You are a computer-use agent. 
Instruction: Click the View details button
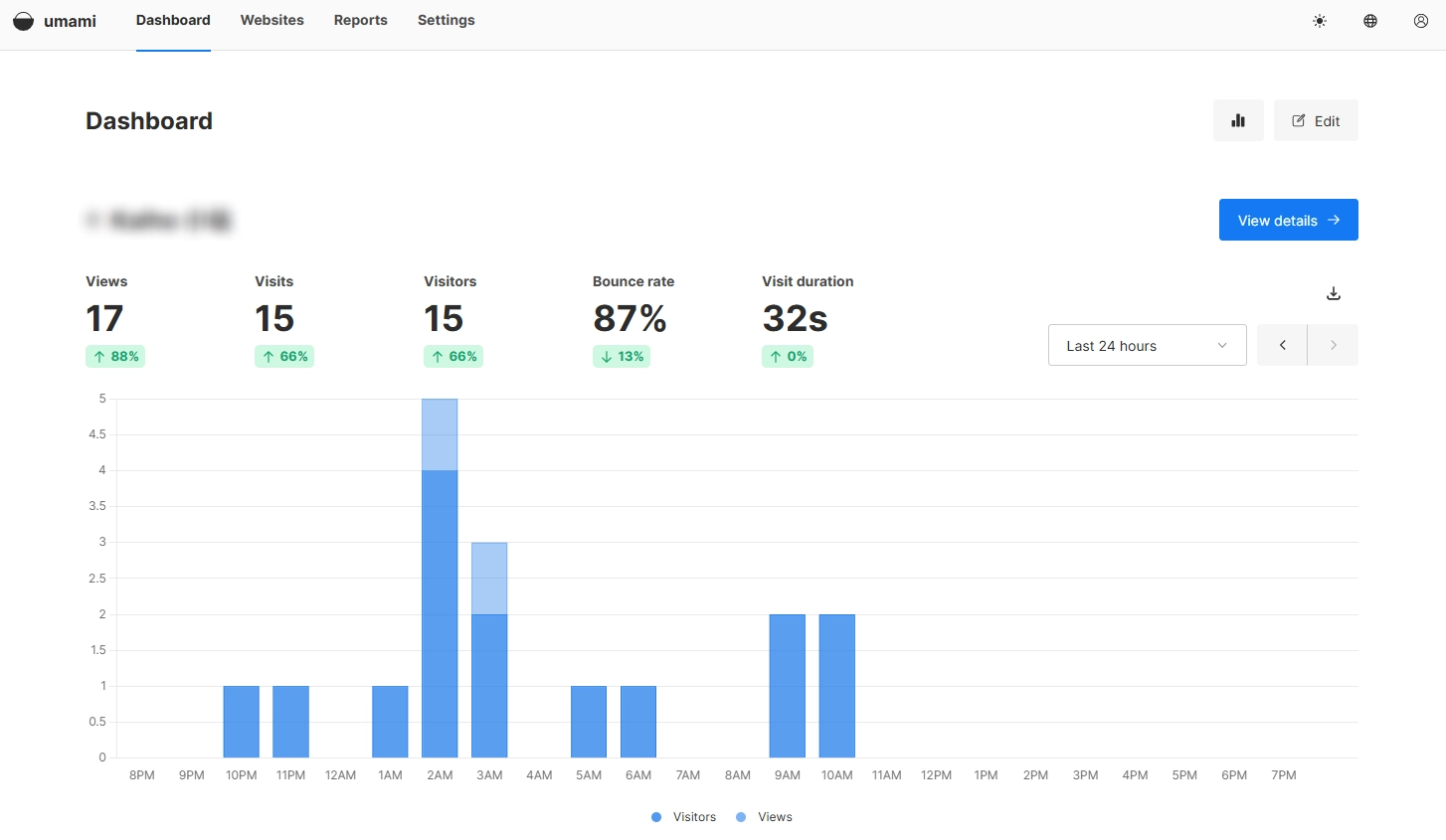tap(1288, 220)
